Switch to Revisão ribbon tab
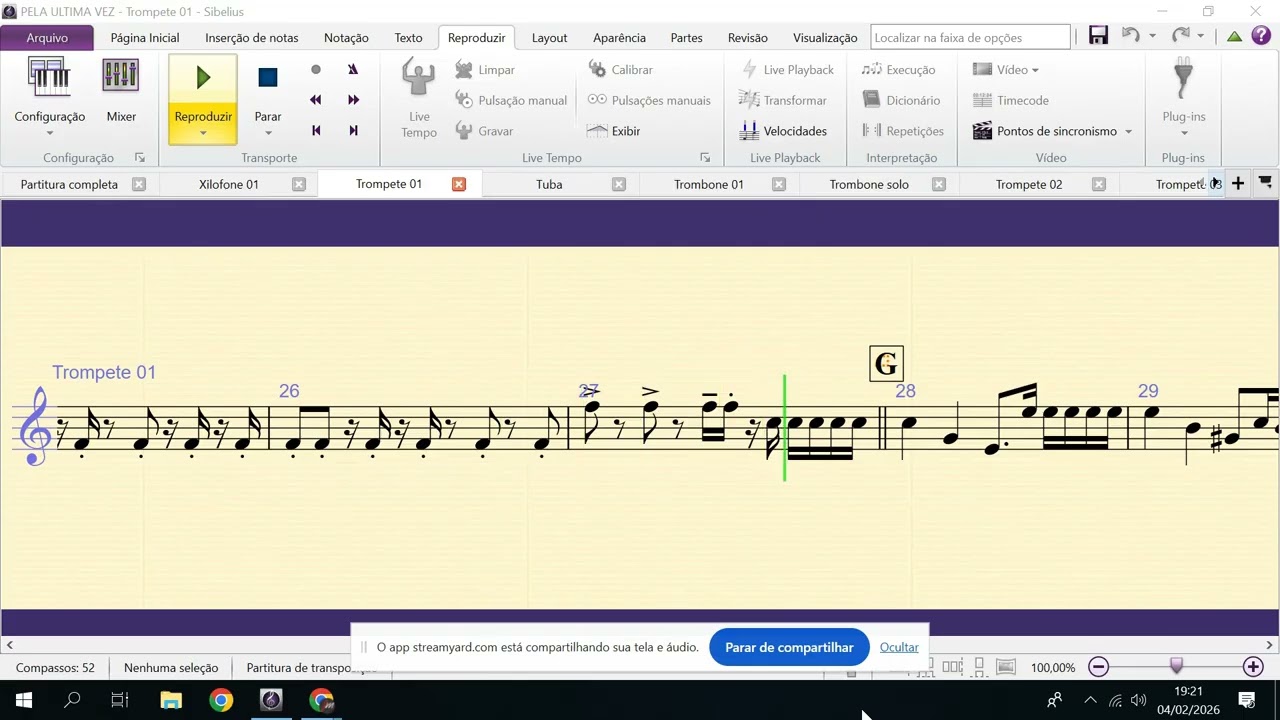Screen dimensions: 1280x720 click(748, 38)
